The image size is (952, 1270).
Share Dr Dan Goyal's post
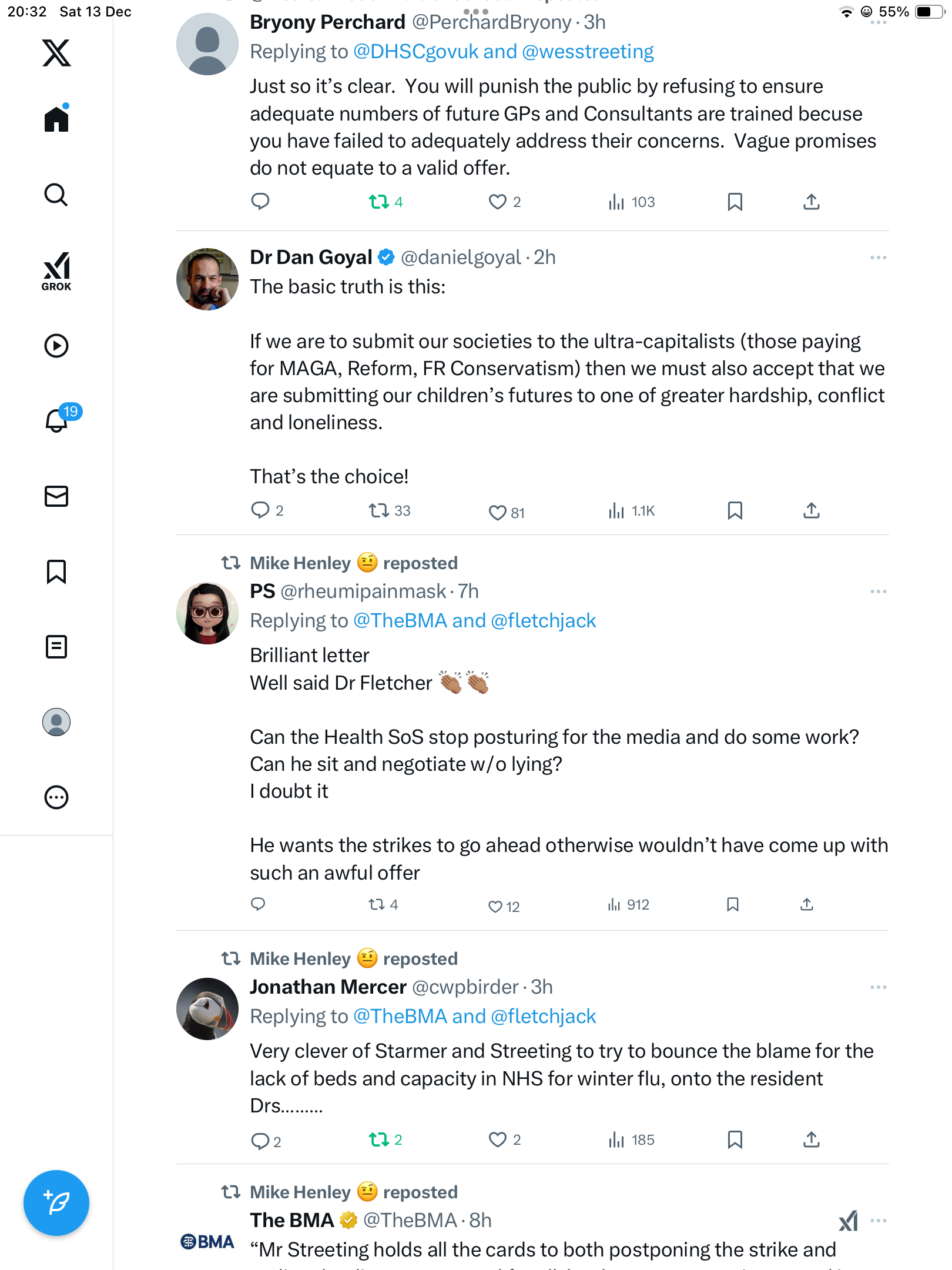811,510
